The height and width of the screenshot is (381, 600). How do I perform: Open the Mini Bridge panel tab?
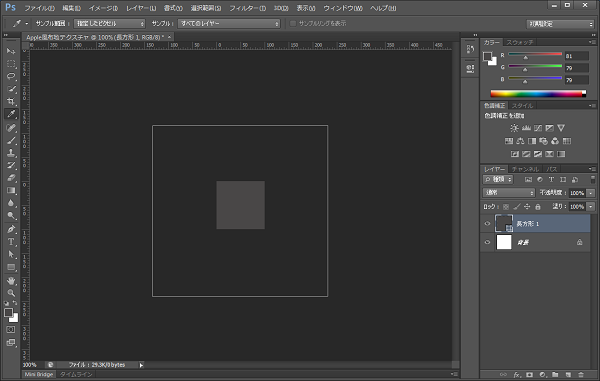[39, 374]
